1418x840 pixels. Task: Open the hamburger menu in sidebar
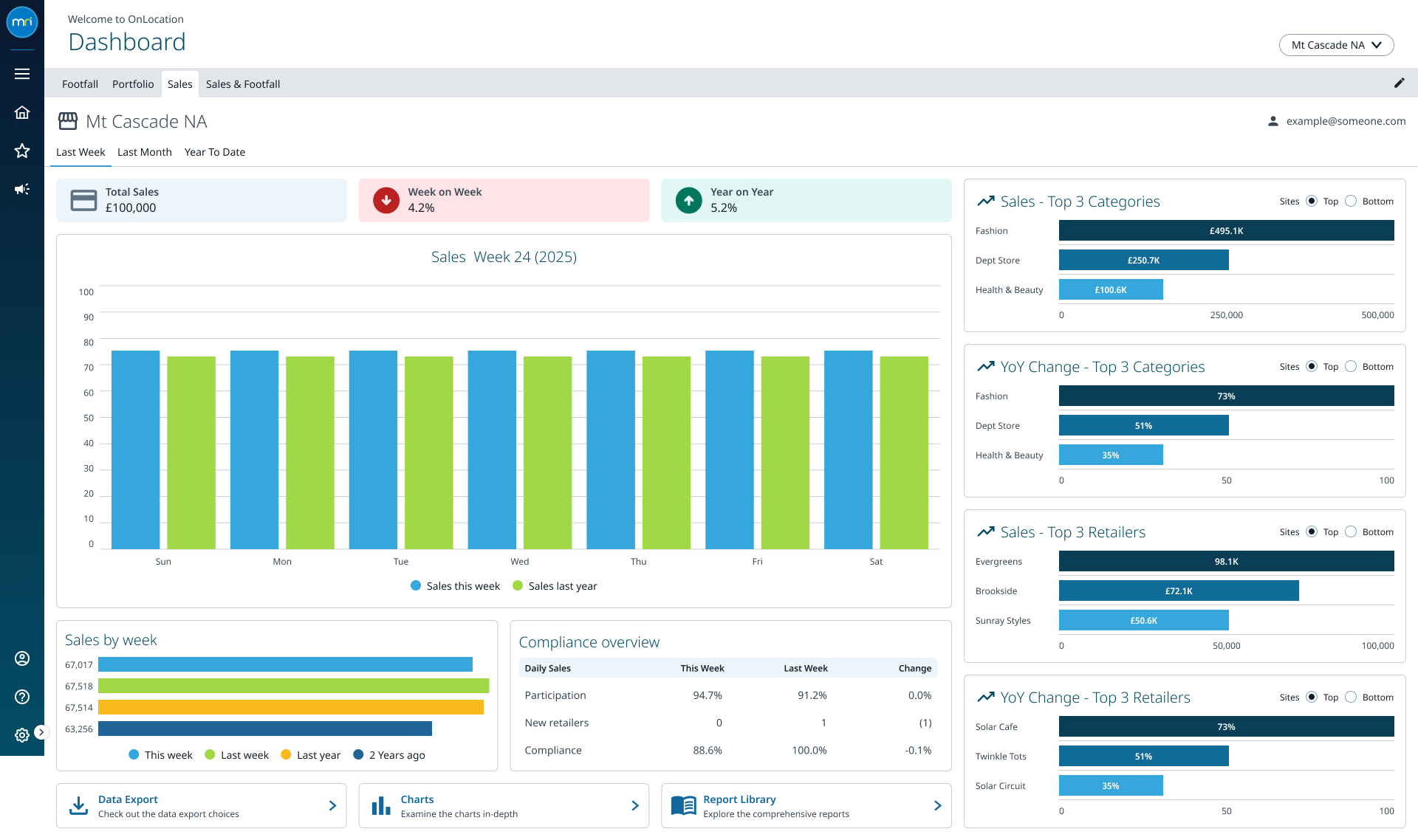[22, 74]
